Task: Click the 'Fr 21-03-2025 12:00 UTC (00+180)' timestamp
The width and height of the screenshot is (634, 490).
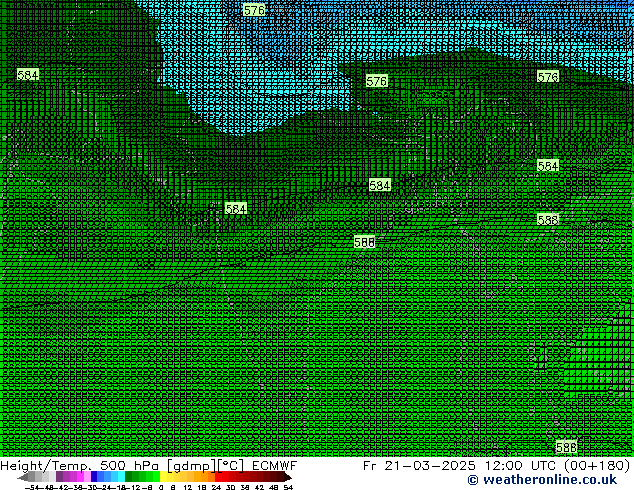Action: (497, 466)
